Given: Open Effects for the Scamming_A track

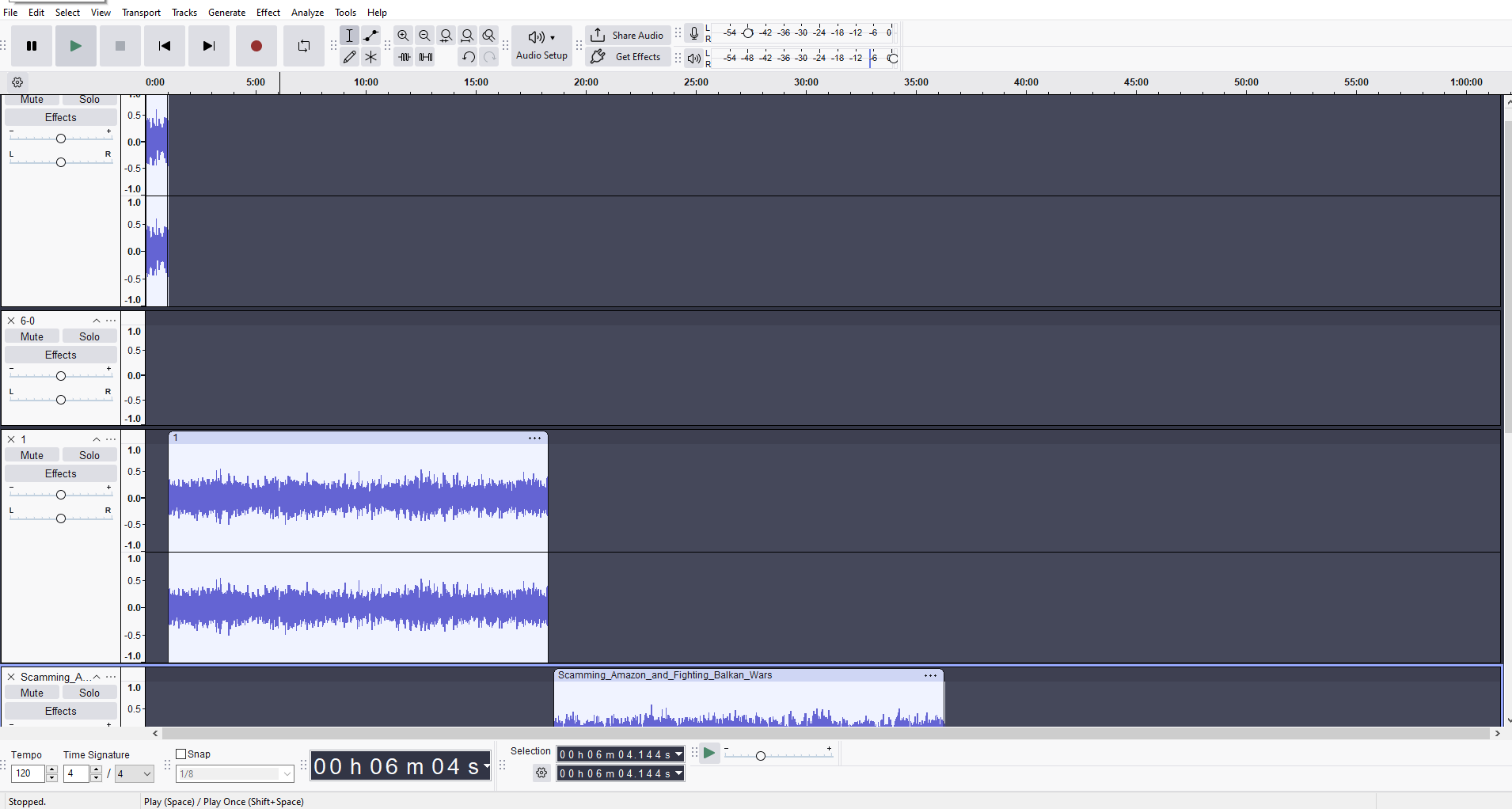Looking at the screenshot, I should pyautogui.click(x=61, y=711).
